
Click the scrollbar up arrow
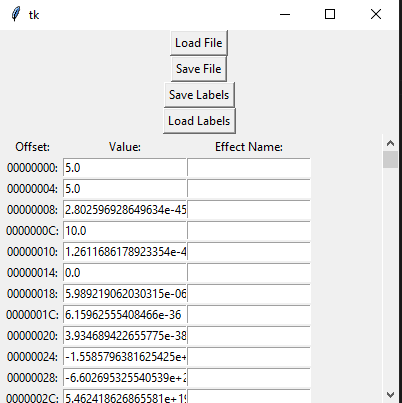pos(390,143)
